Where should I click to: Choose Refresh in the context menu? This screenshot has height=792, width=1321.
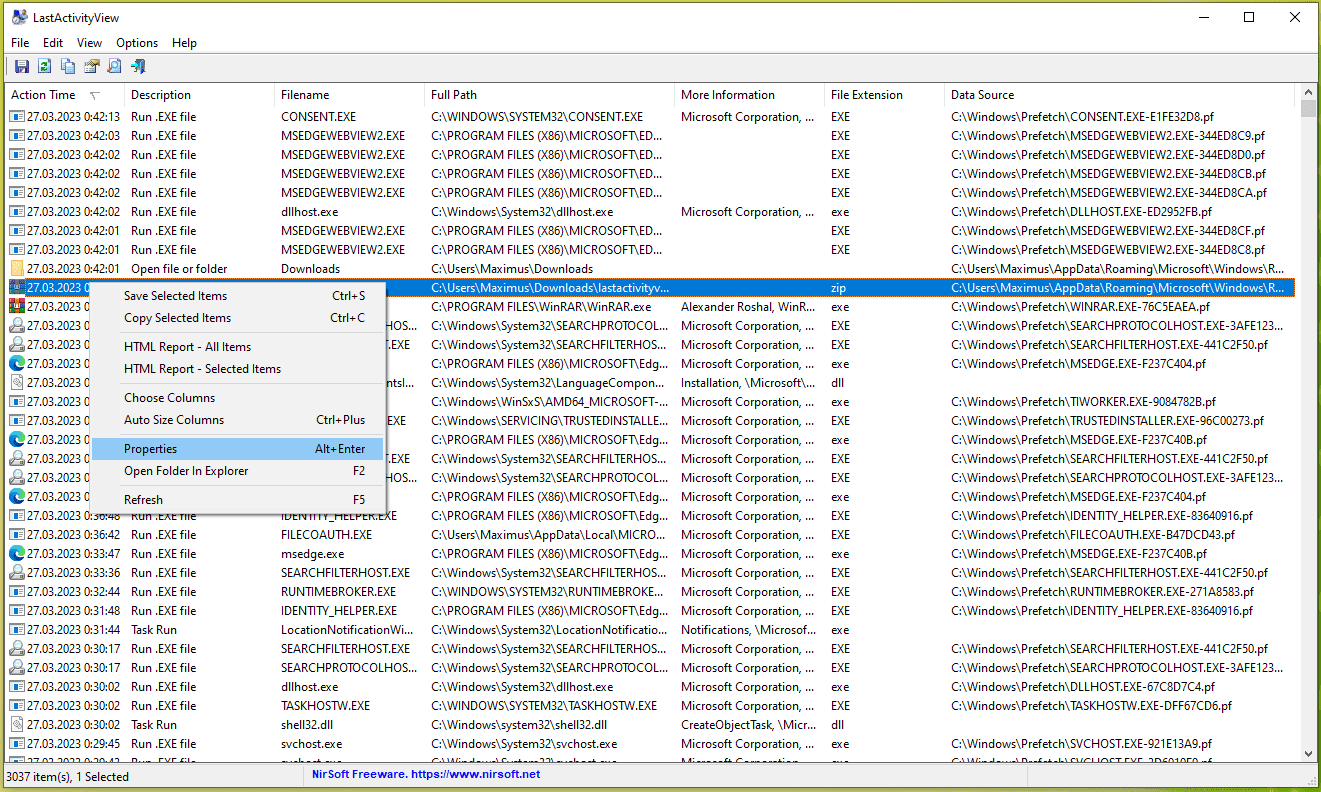[x=238, y=500]
